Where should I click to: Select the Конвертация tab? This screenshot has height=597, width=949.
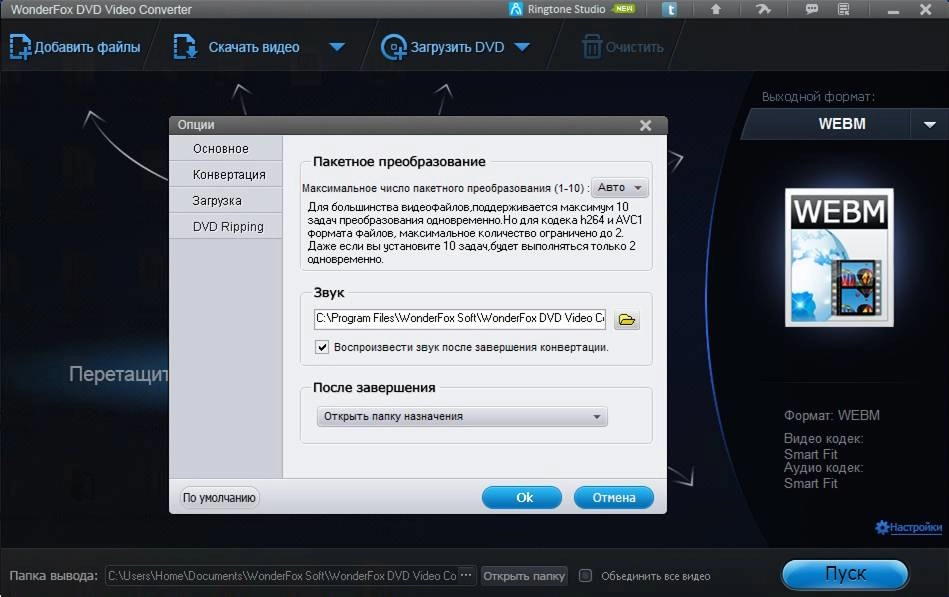pos(226,174)
